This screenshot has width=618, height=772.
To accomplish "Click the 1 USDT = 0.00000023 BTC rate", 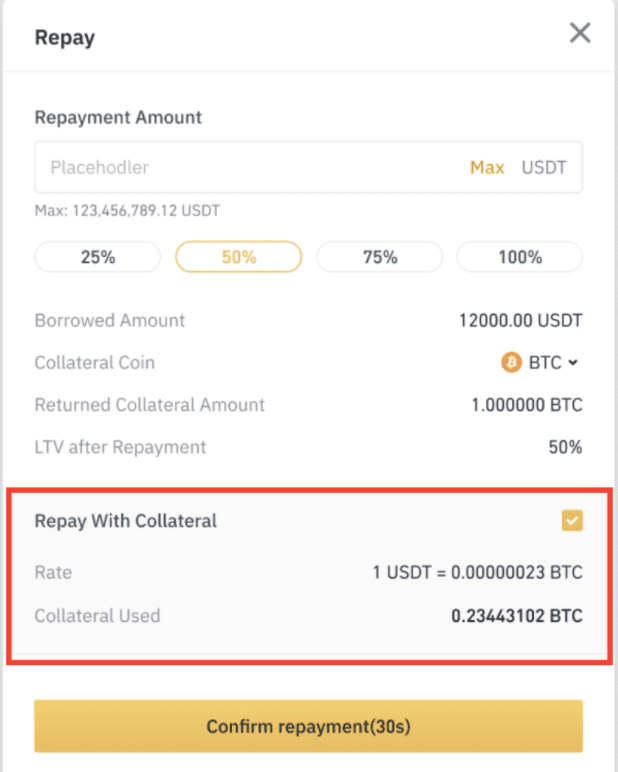I will point(478,572).
